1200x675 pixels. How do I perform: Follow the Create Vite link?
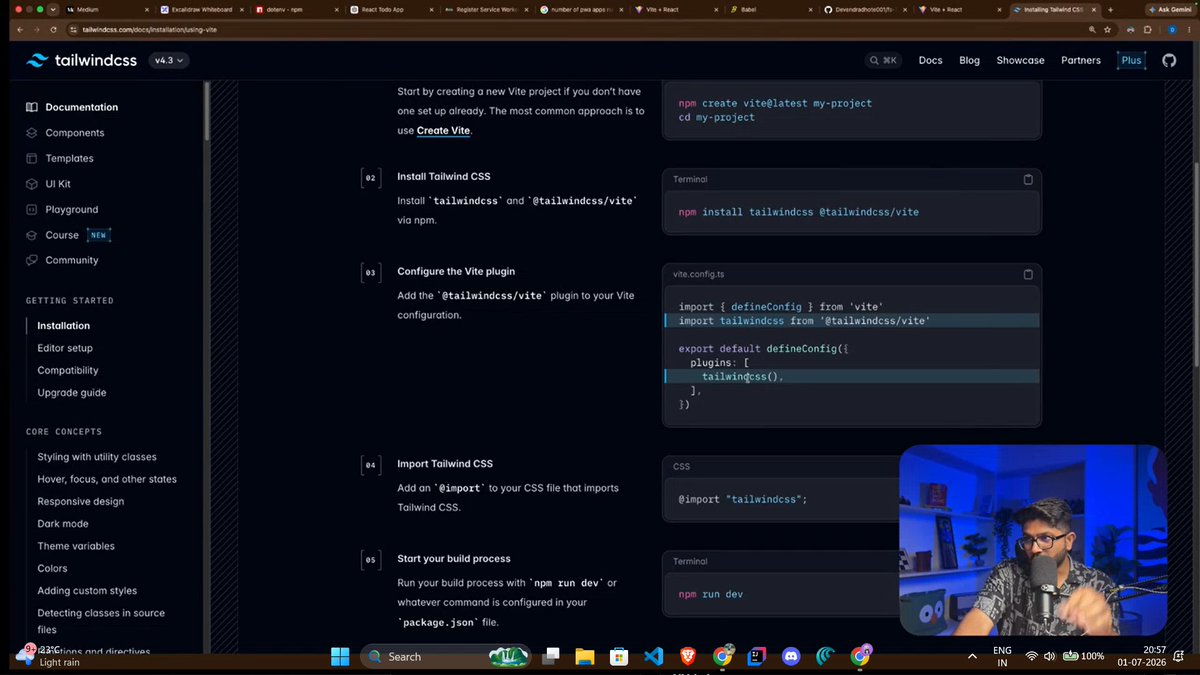pyautogui.click(x=443, y=130)
